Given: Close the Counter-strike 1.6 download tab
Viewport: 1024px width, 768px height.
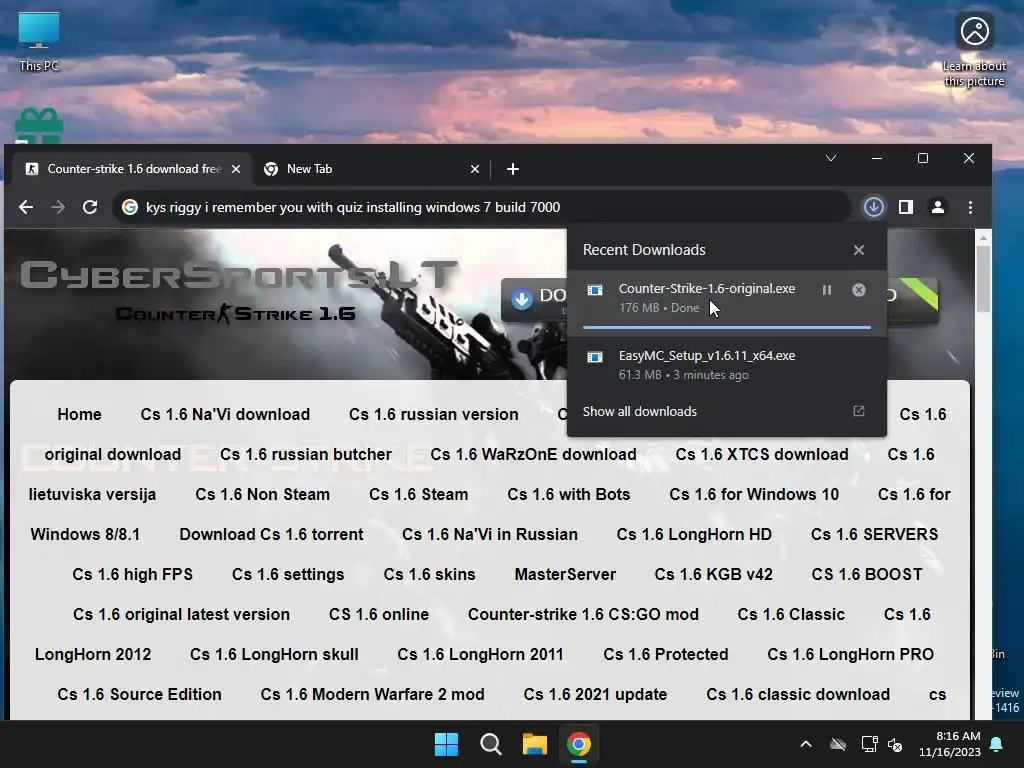Looking at the screenshot, I should (236, 169).
